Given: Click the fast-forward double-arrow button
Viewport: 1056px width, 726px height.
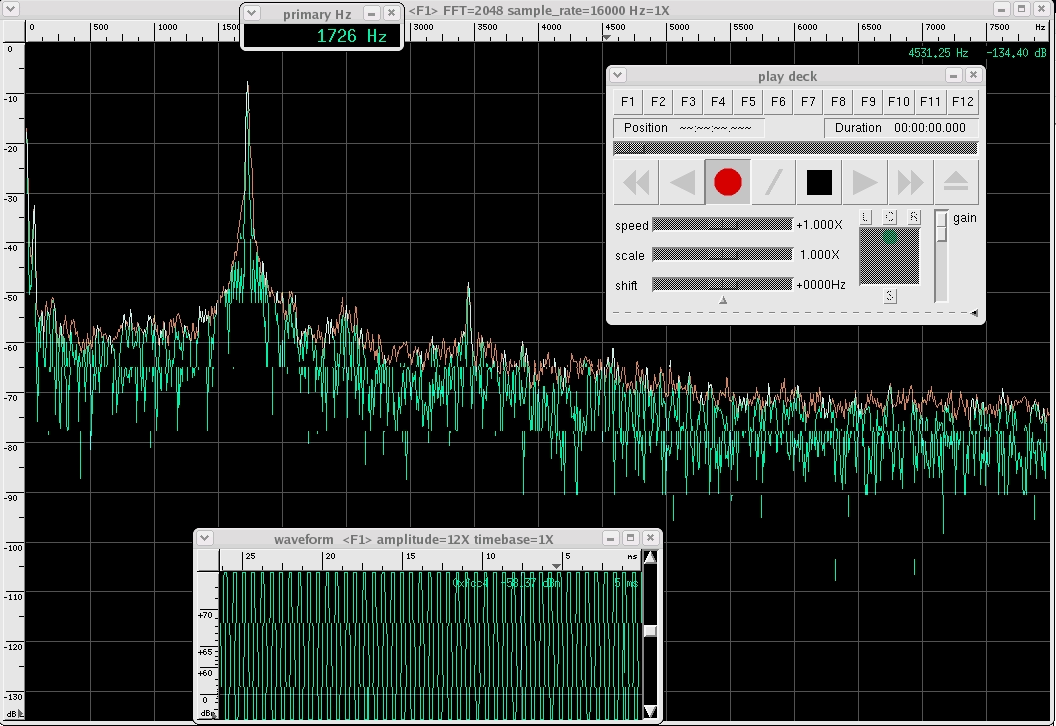Looking at the screenshot, I should click(910, 183).
